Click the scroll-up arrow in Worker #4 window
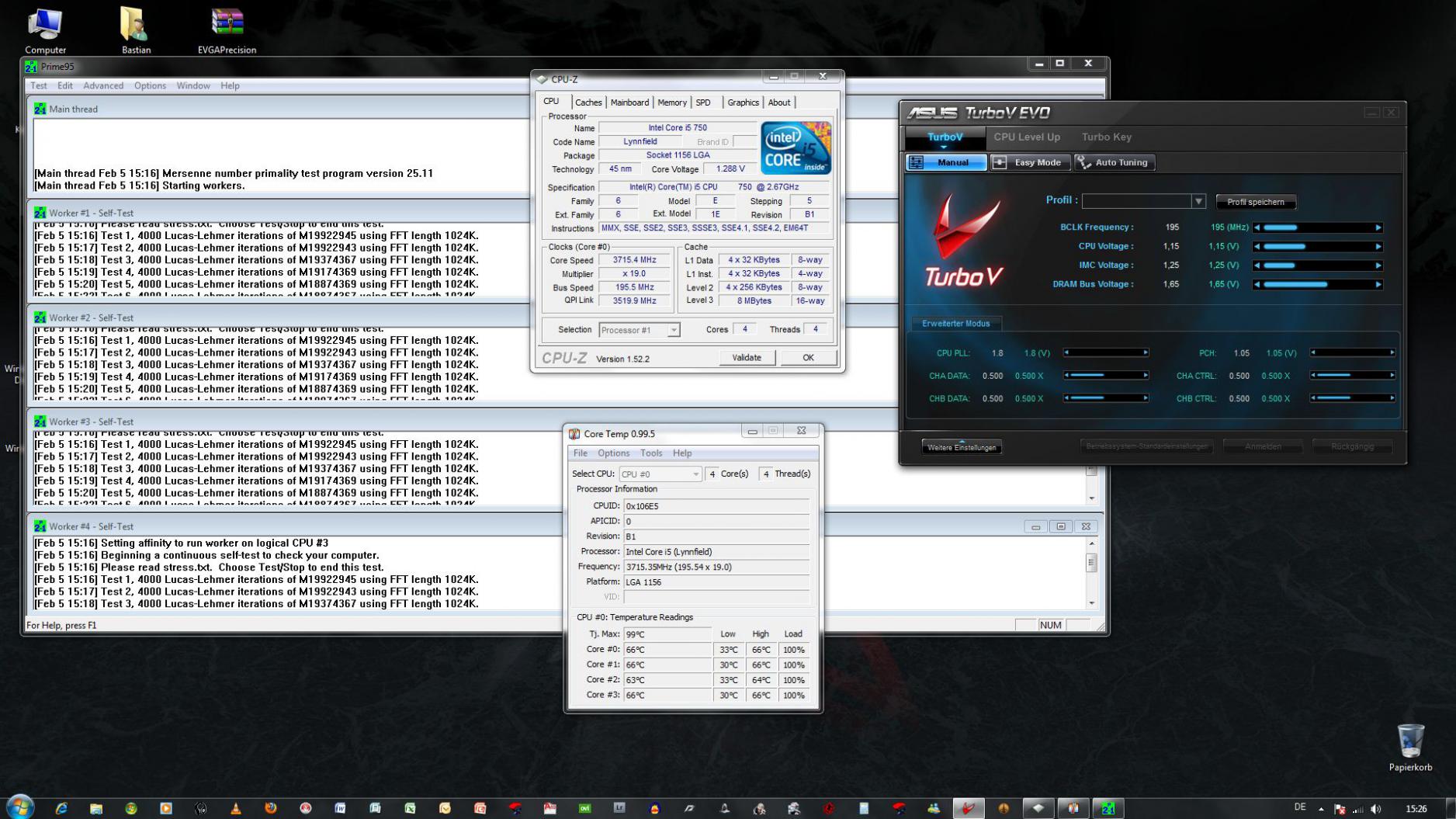Screen dimensions: 1456x819 (1092, 543)
